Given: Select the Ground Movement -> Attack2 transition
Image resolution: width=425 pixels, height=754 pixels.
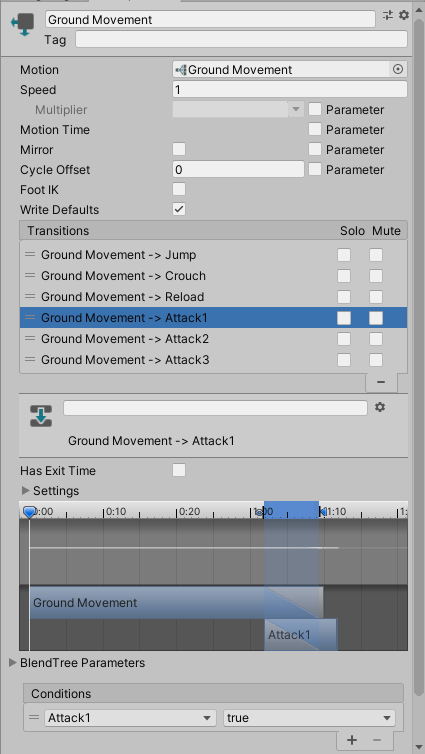Looking at the screenshot, I should 213,339.
